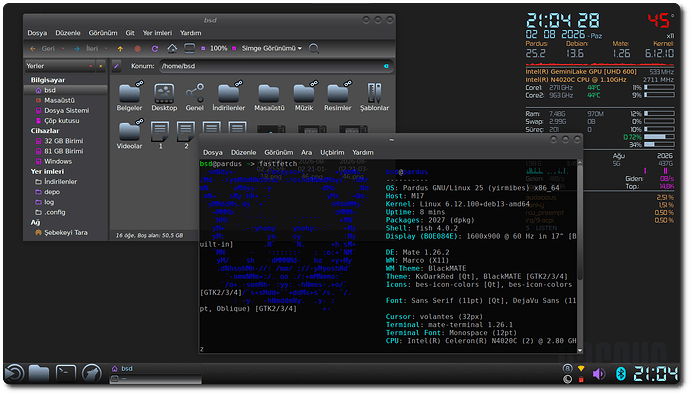Open the back history dropdown next to Geri
Viewport: 690px width, 393px height.
tap(63, 48)
